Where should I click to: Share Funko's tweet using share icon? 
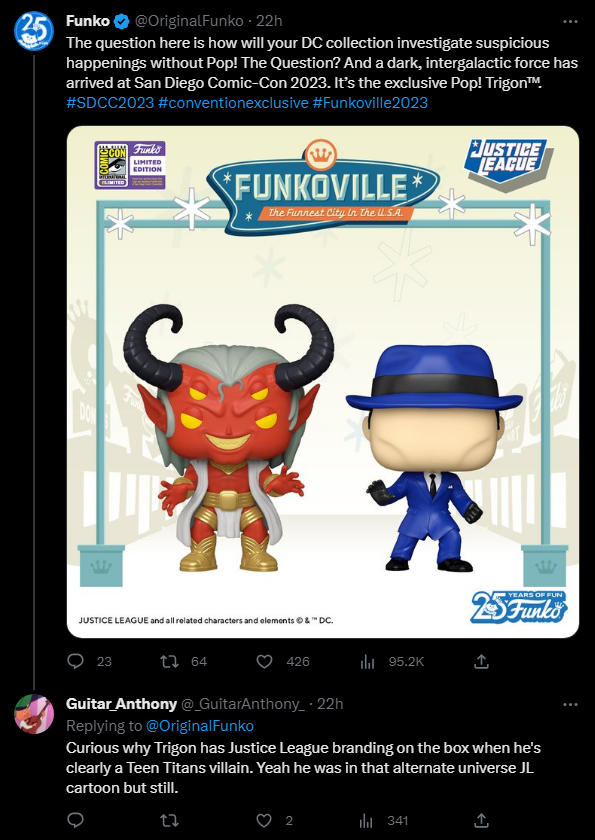(481, 661)
